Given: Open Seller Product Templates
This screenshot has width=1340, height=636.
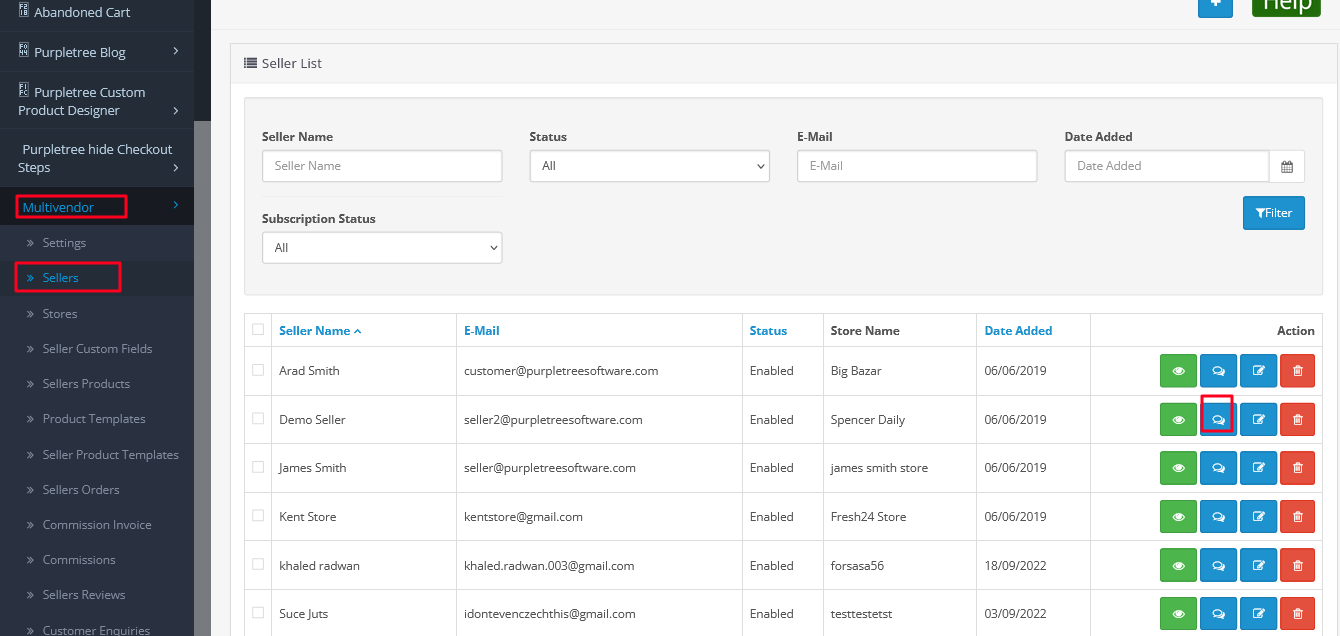Looking at the screenshot, I should pyautogui.click(x=110, y=455).
